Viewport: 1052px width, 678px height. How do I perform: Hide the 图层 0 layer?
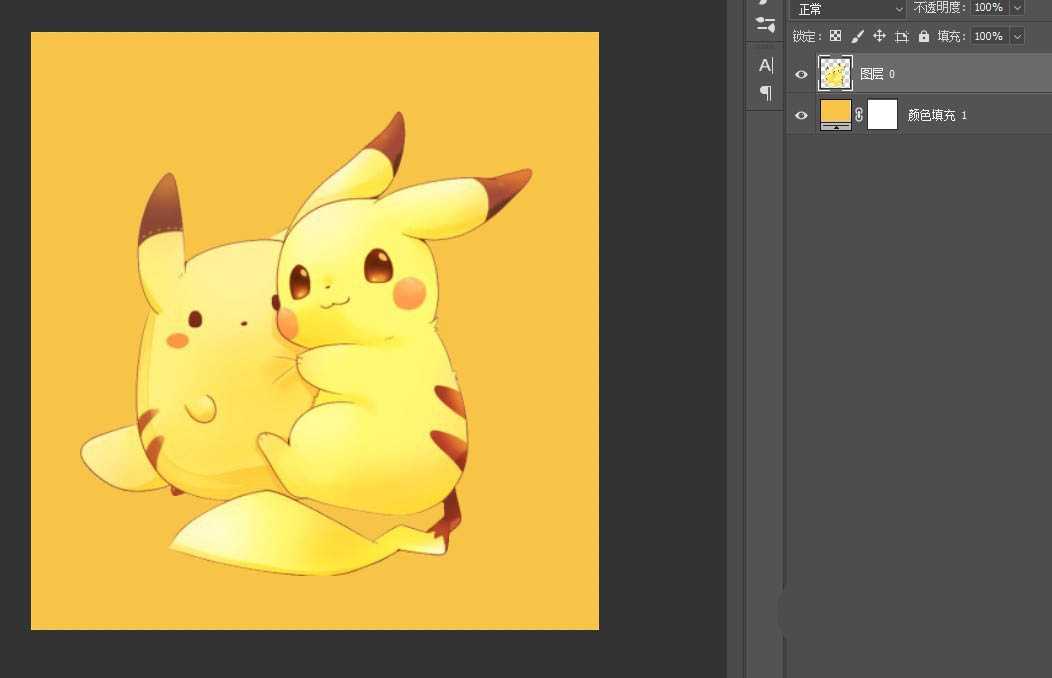point(801,74)
